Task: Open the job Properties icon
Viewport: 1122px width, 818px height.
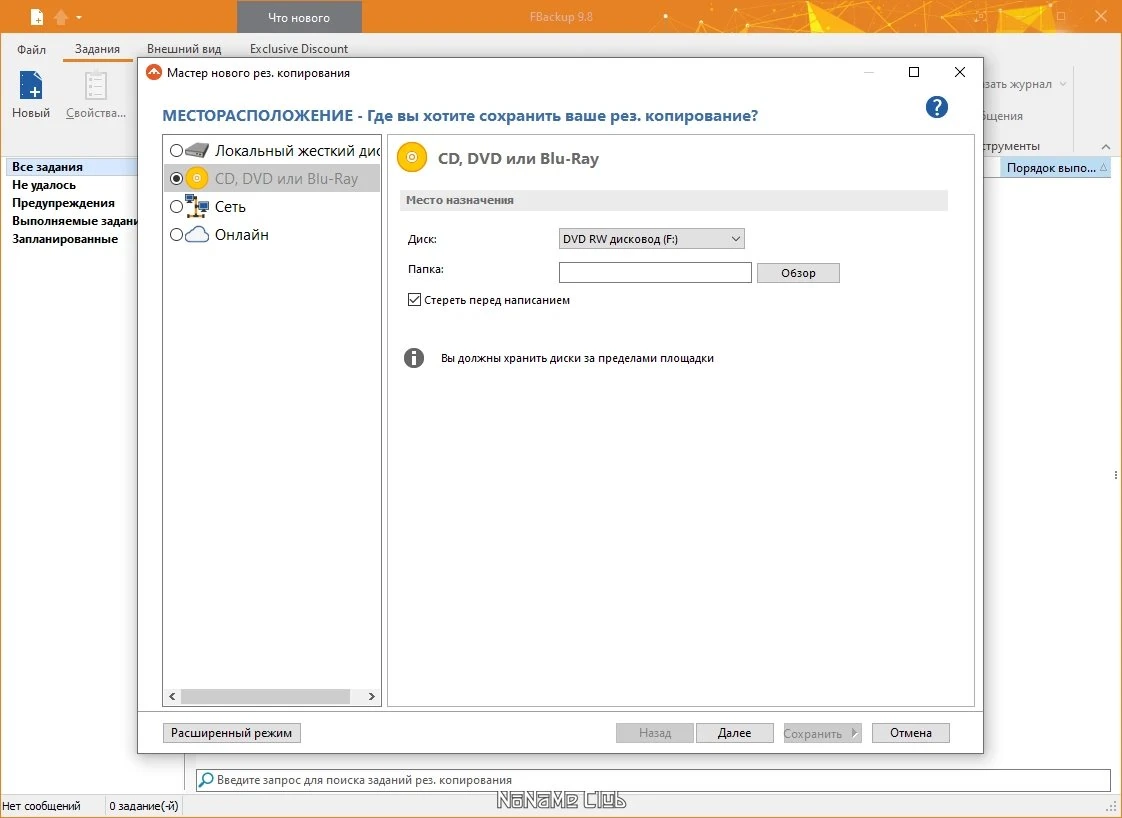Action: [x=96, y=86]
